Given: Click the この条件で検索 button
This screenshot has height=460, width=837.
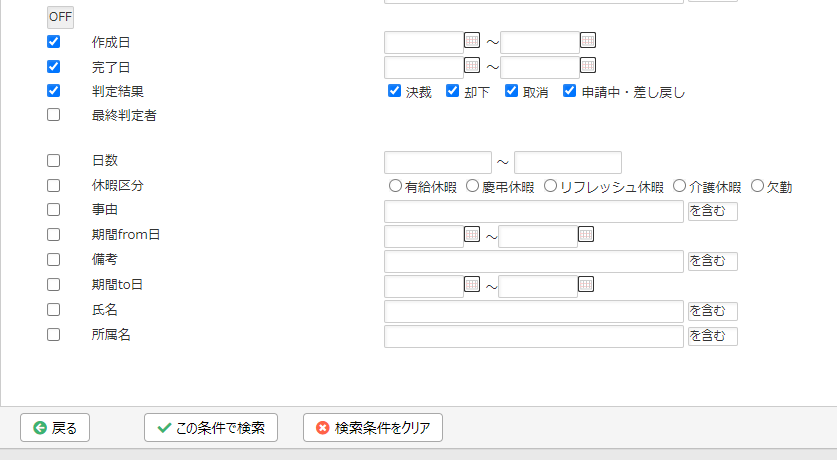Looking at the screenshot, I should [211, 427].
